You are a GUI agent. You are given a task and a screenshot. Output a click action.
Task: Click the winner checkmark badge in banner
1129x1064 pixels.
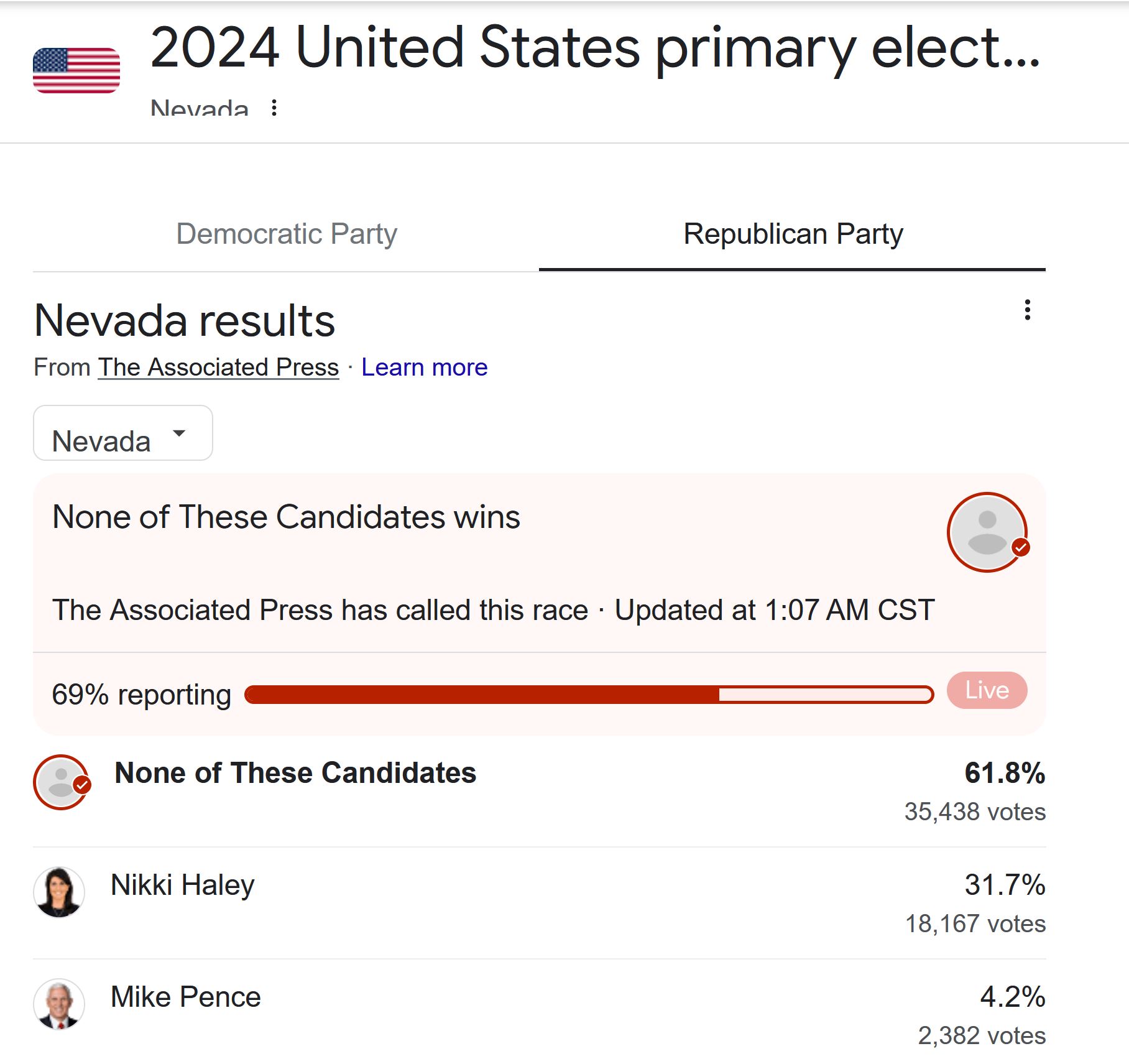tap(1020, 547)
